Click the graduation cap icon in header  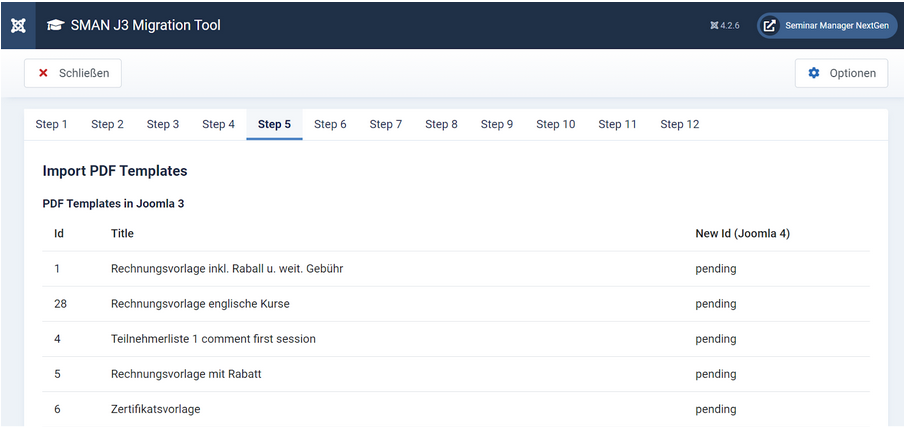click(55, 25)
